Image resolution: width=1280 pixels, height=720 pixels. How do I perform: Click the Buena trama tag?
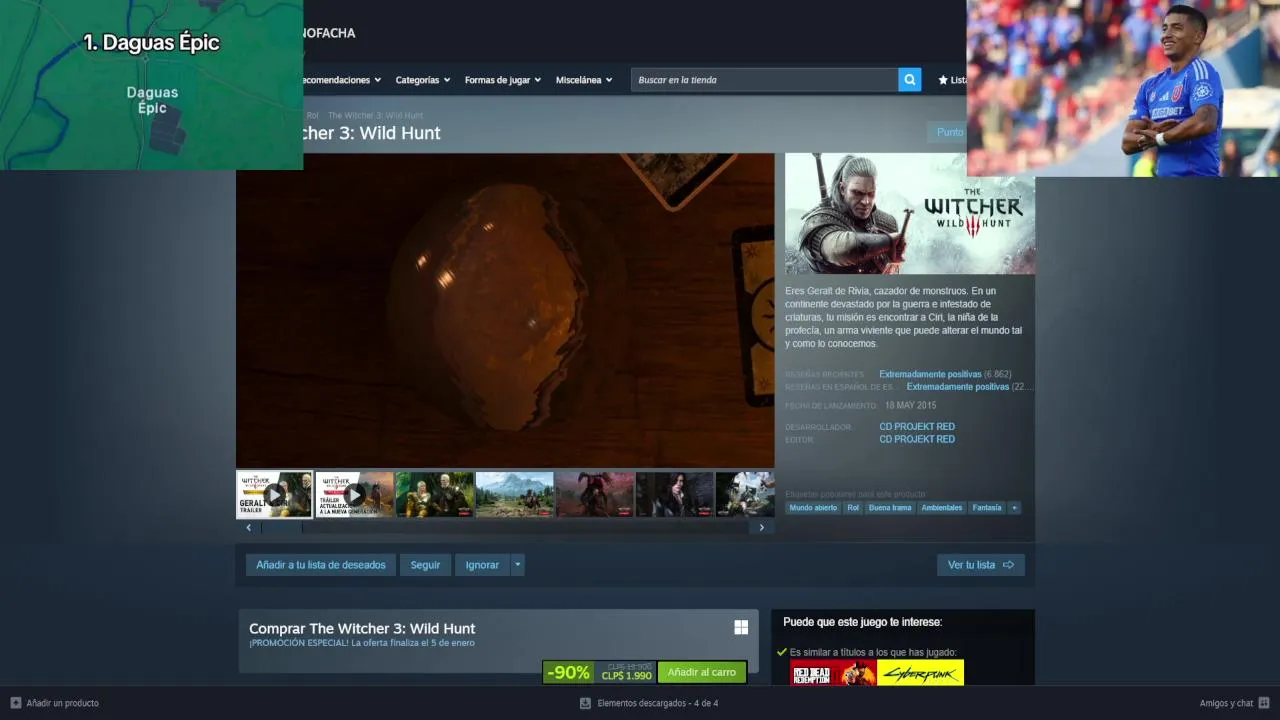(x=890, y=508)
